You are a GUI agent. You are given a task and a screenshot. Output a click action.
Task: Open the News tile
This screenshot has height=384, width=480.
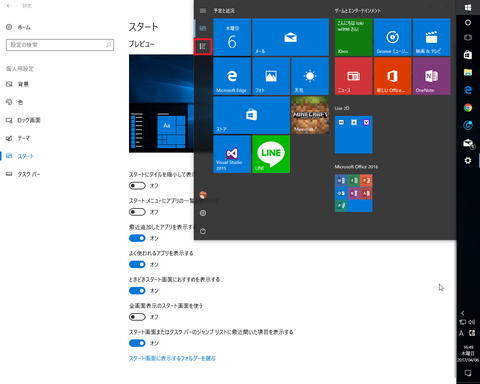click(353, 76)
